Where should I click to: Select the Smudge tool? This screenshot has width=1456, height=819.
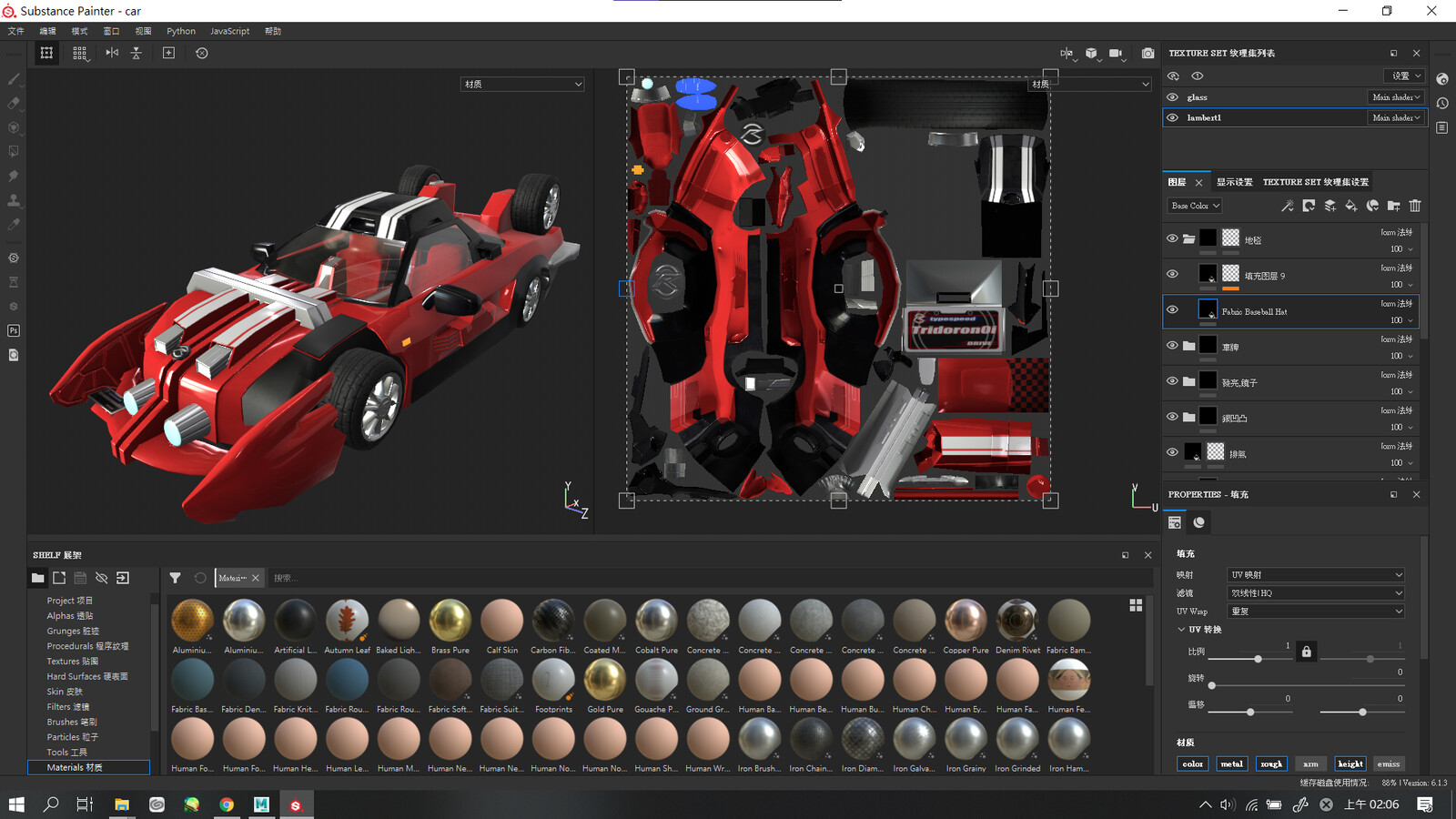point(14,176)
